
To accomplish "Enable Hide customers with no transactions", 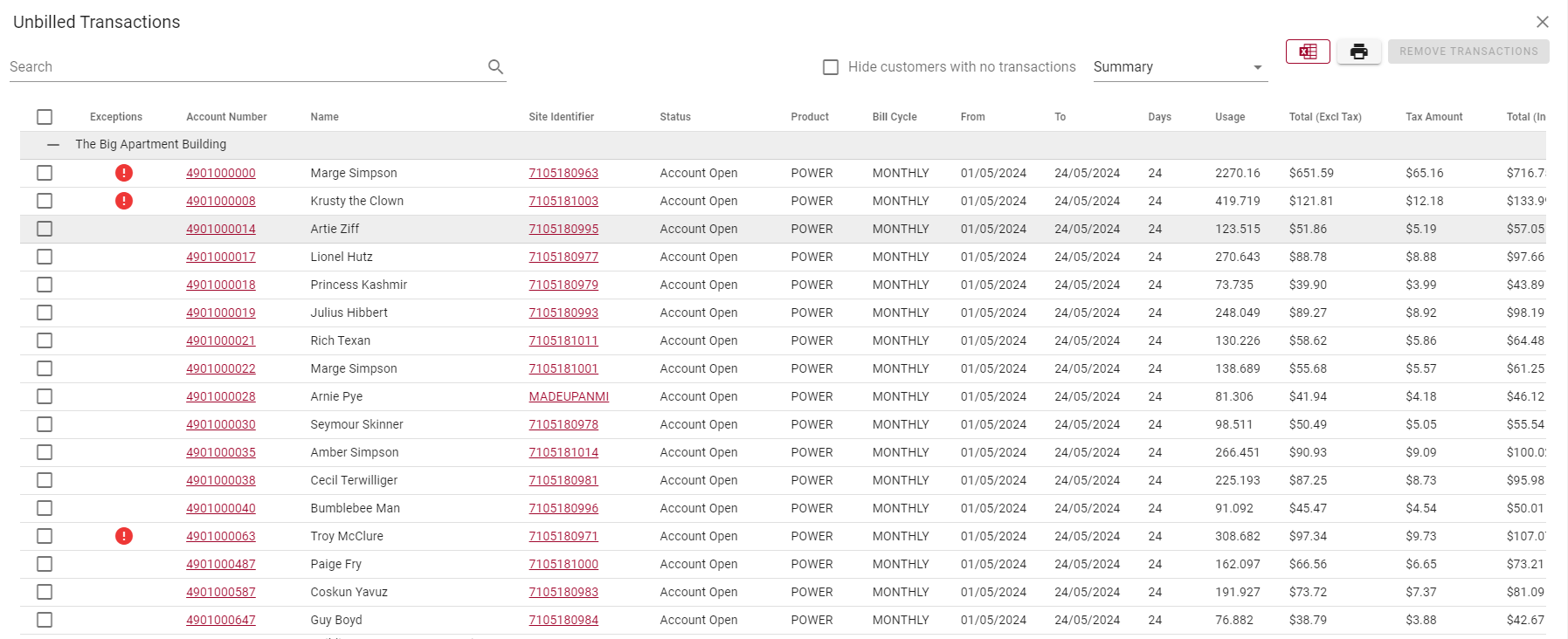I will (x=831, y=67).
